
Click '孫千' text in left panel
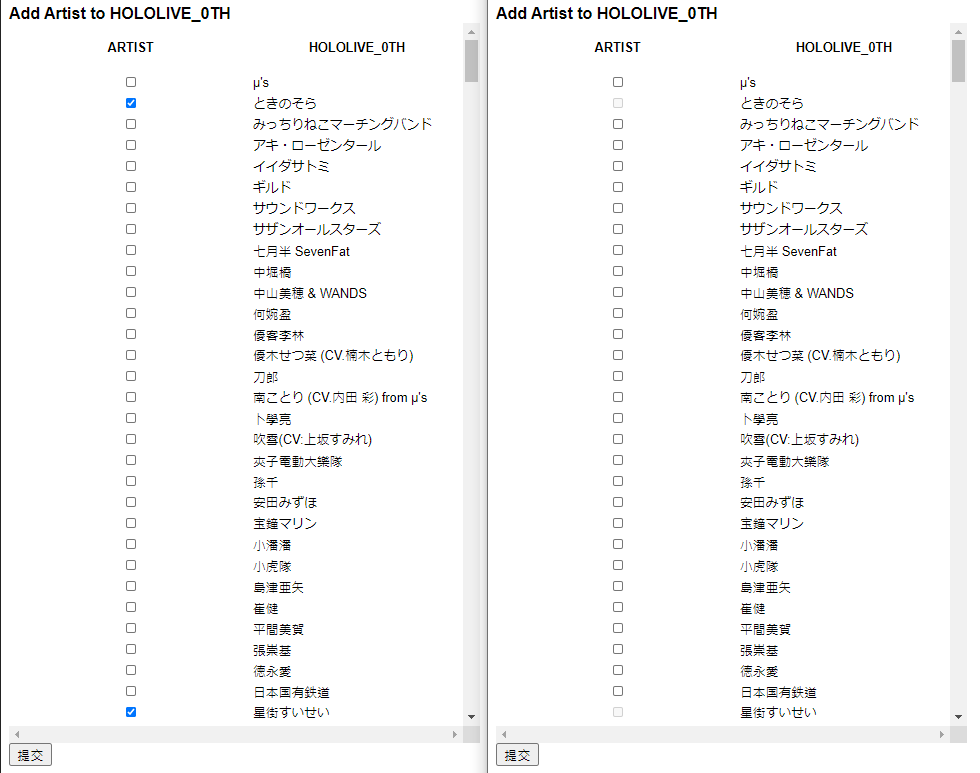point(266,482)
